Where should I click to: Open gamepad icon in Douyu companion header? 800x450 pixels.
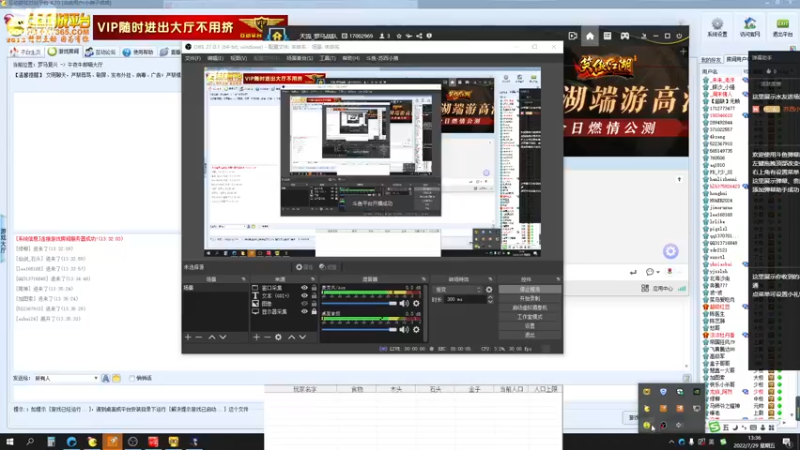(x=624, y=36)
